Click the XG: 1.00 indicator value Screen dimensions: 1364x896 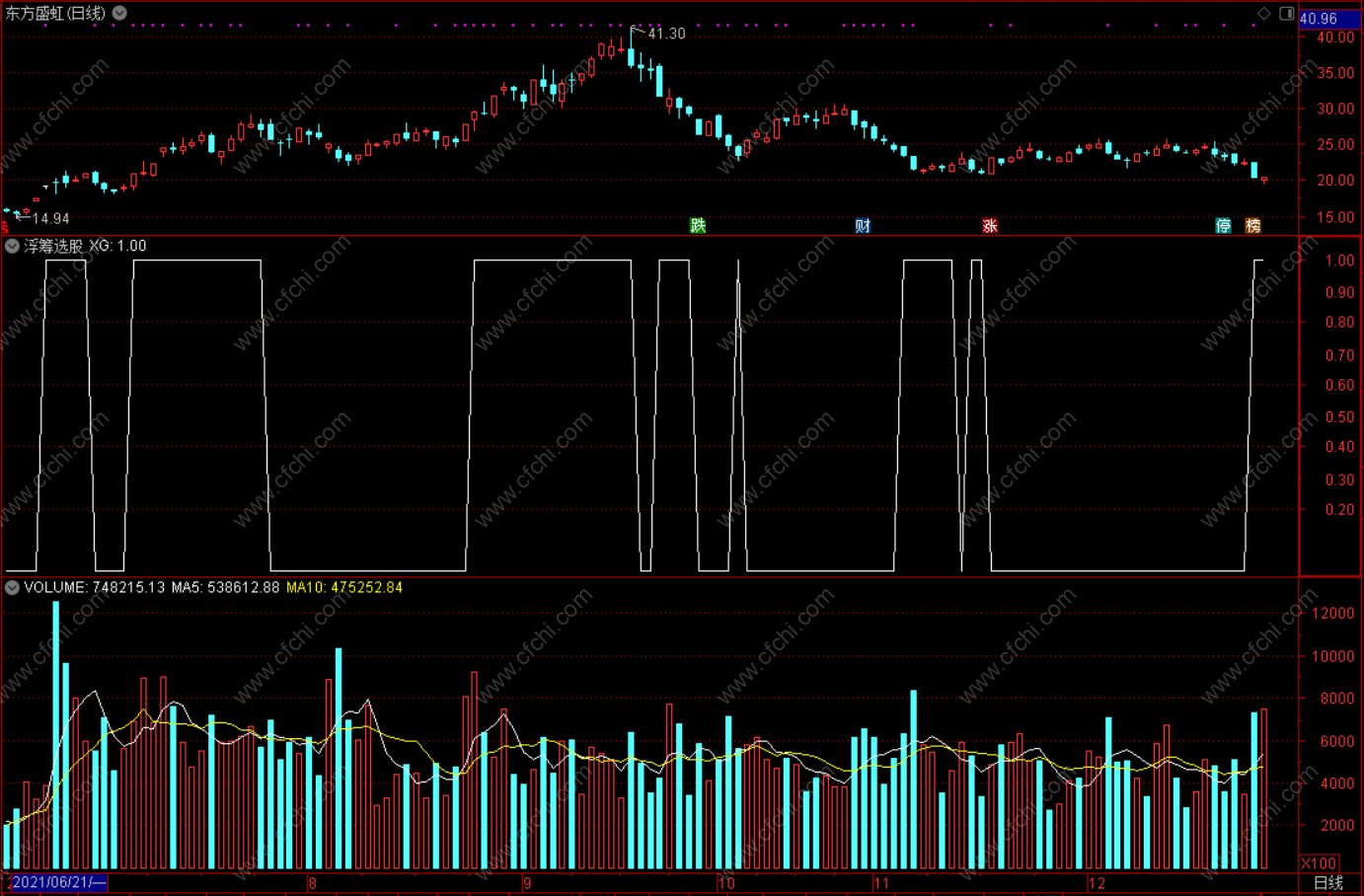(x=117, y=246)
